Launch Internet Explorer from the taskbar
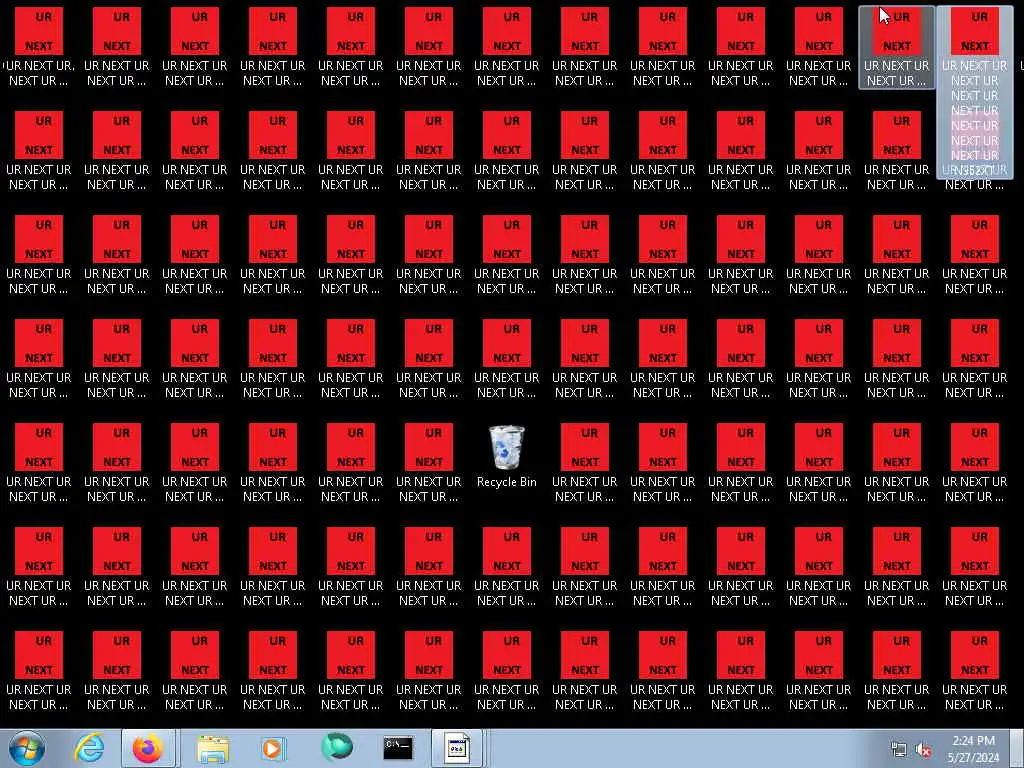This screenshot has width=1024, height=768. coord(89,748)
